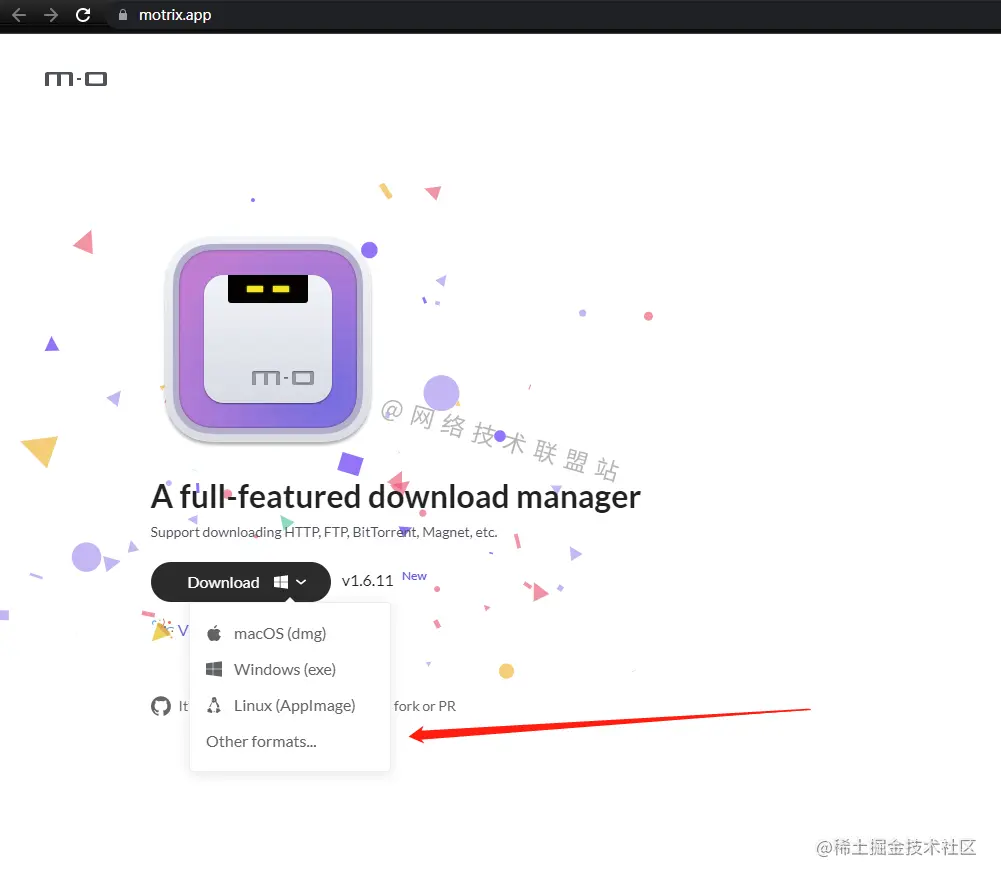Click the browser back arrow
This screenshot has width=1001, height=882.
click(19, 15)
